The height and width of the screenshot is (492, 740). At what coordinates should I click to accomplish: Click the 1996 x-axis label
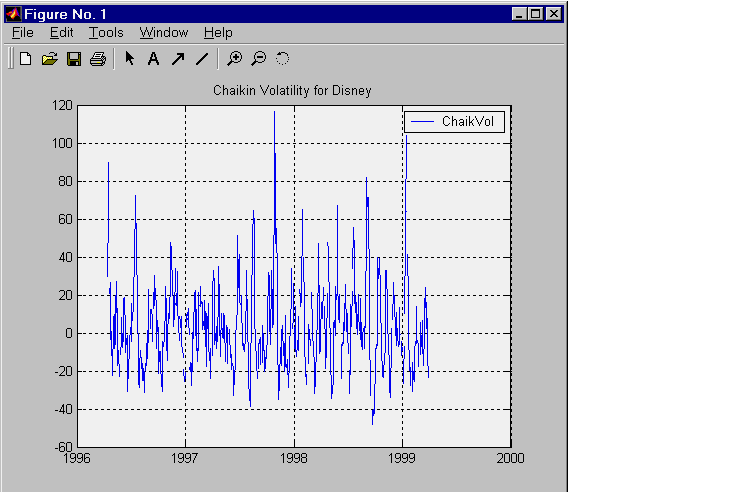pos(76,458)
